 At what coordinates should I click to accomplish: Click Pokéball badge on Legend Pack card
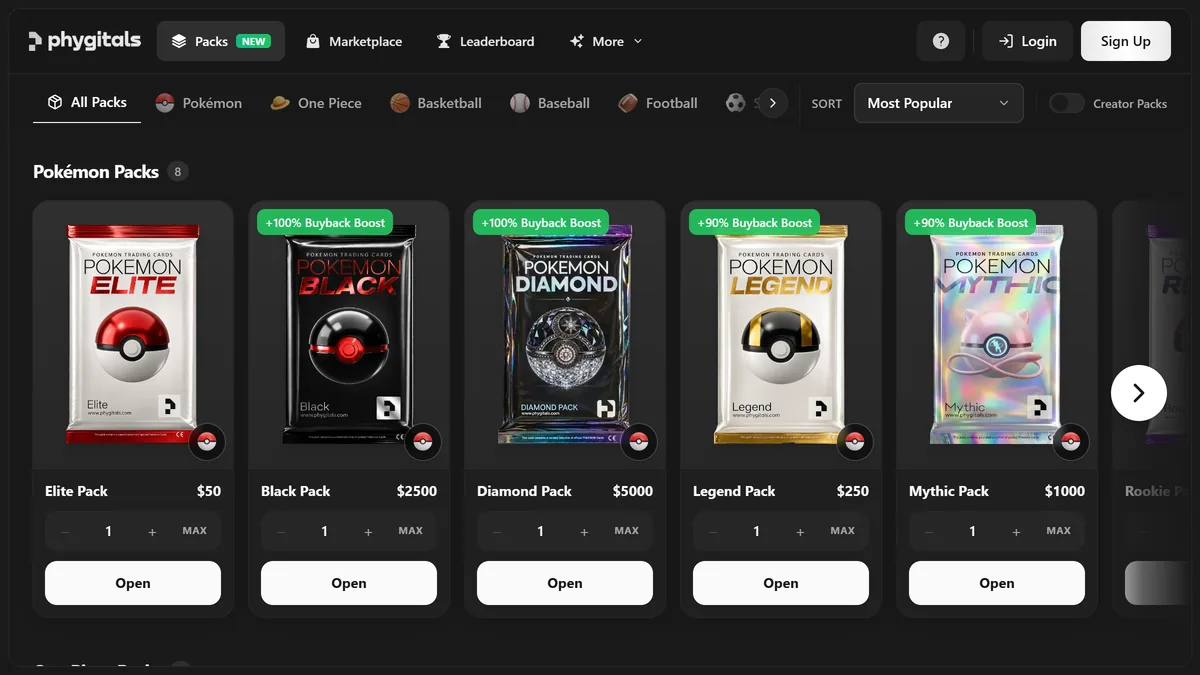(855, 442)
